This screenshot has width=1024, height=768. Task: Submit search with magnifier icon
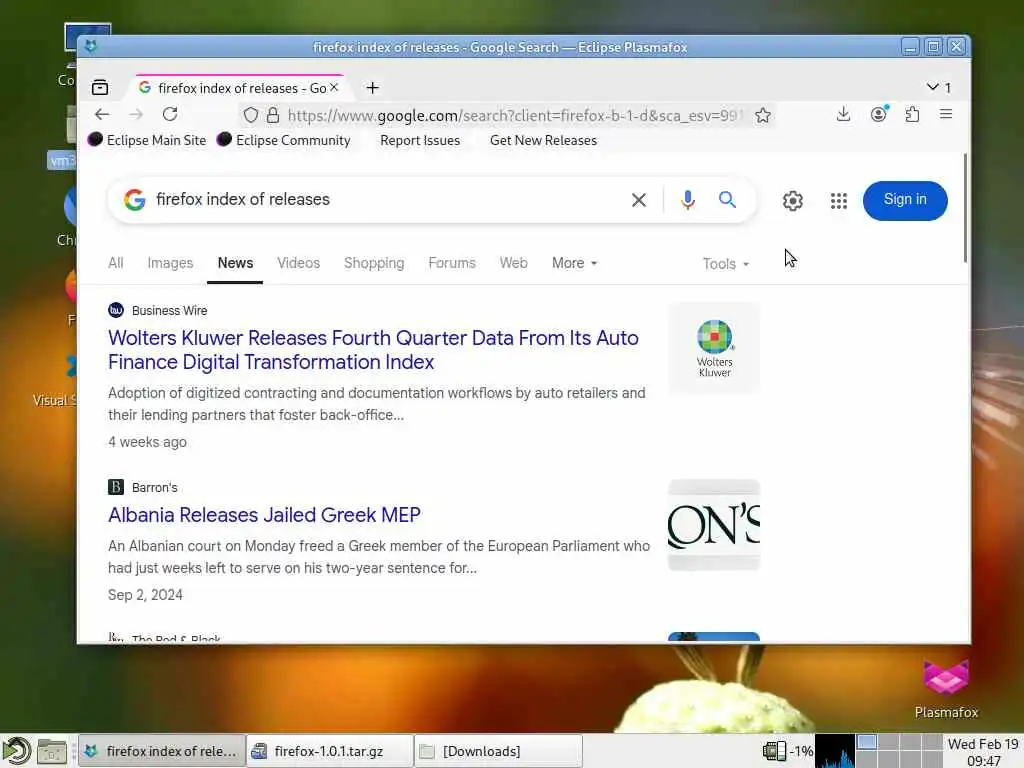(728, 200)
